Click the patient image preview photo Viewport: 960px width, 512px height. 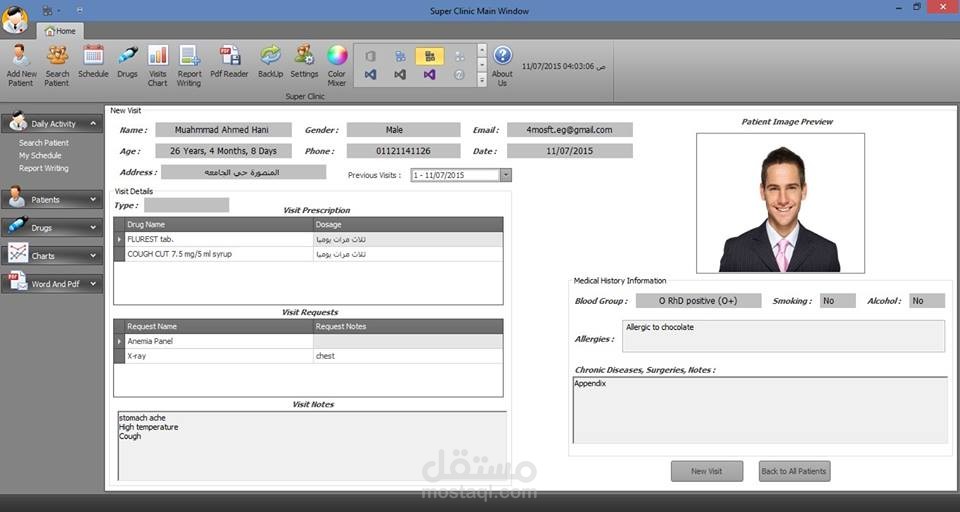pyautogui.click(x=780, y=203)
